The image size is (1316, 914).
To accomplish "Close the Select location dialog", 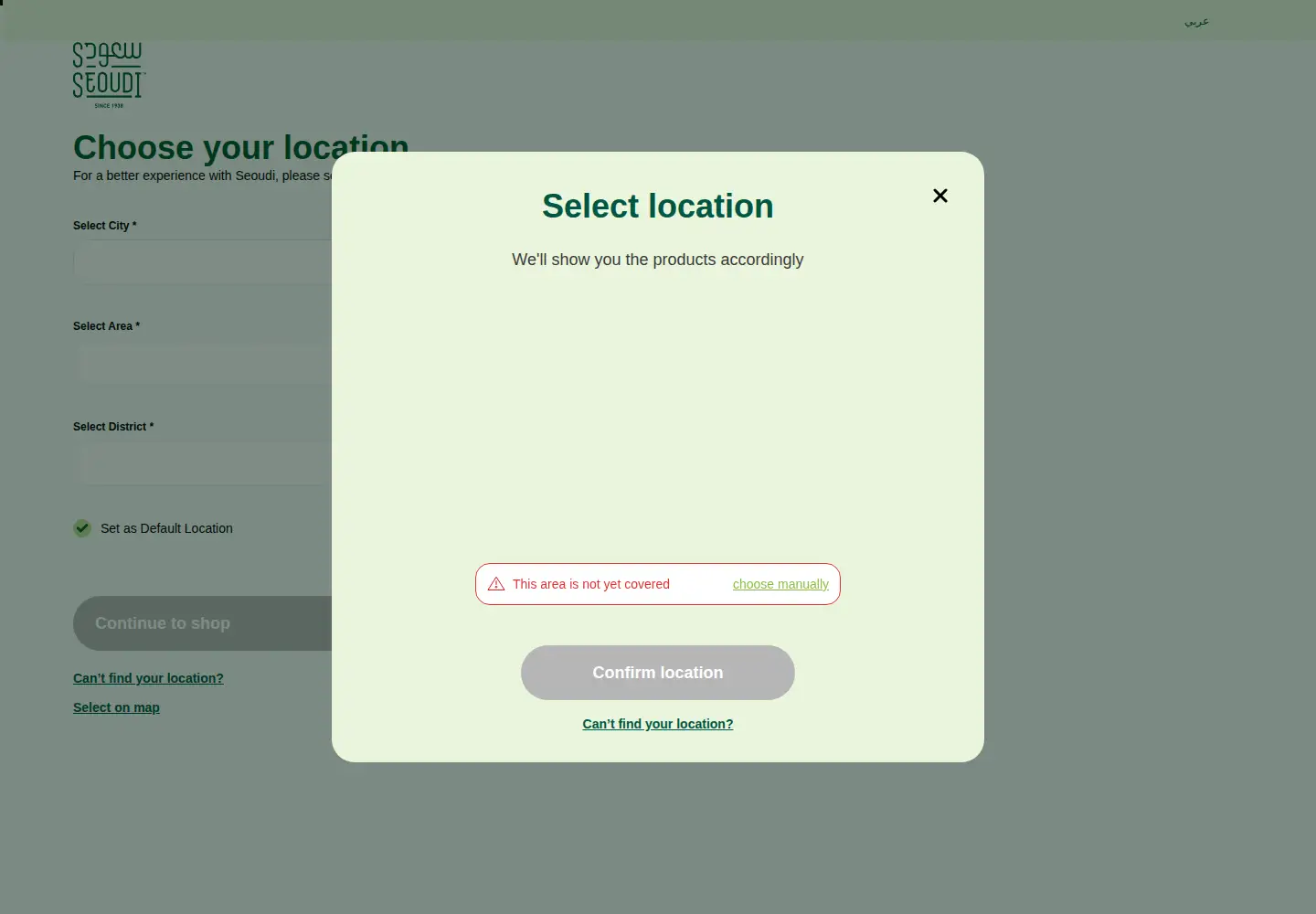I will coord(939,196).
